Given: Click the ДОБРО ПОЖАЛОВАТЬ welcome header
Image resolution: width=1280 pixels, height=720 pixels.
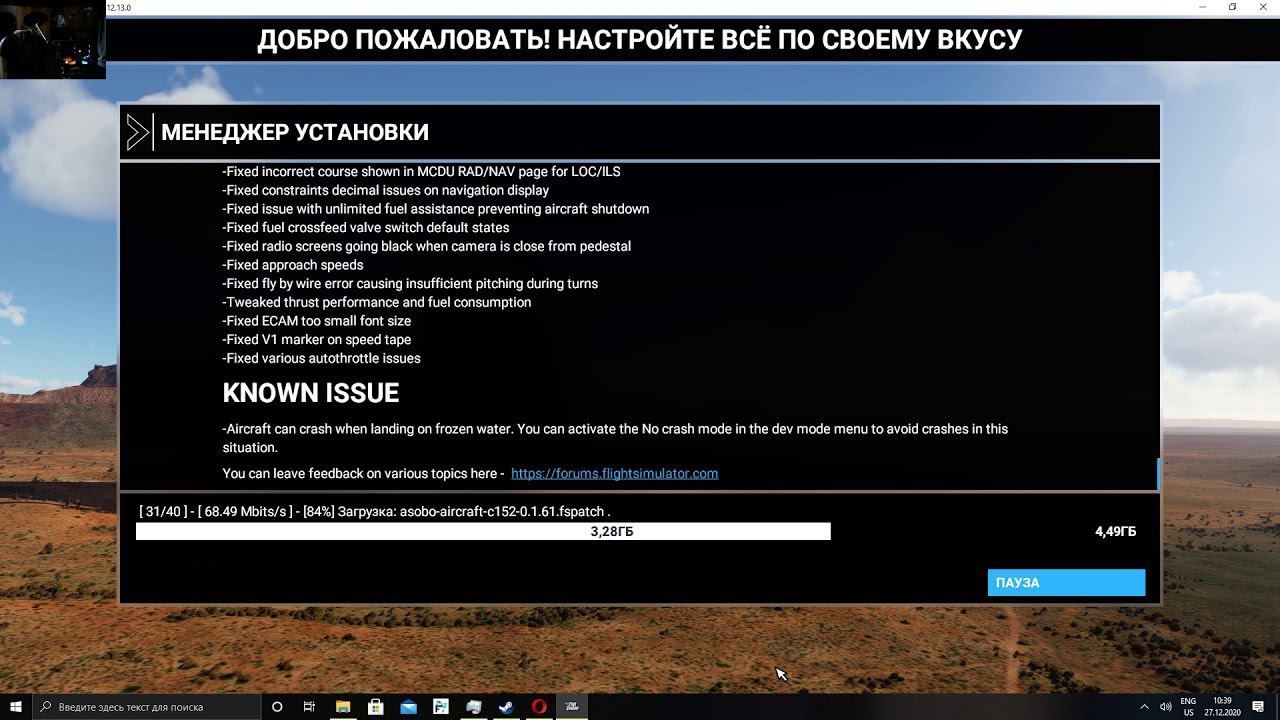Looking at the screenshot, I should click(640, 40).
